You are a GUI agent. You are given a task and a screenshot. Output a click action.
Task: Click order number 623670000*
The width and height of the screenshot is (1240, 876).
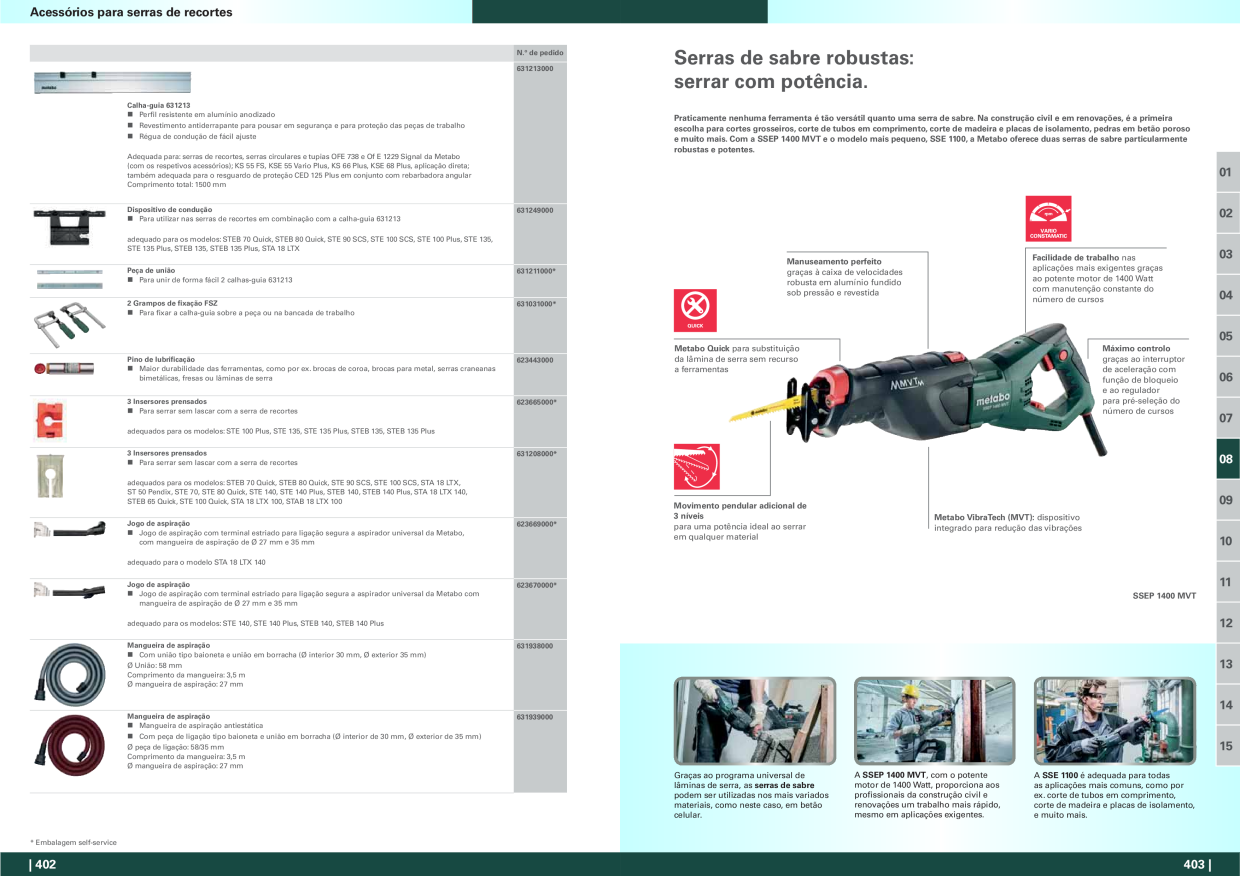[536, 584]
